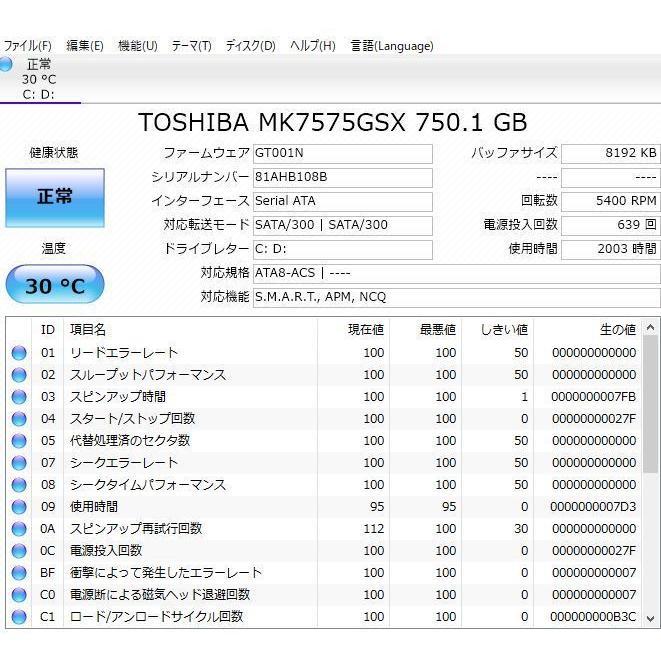Click the ファームウェア field GT001N
Image resolution: width=661 pixels, height=661 pixels.
[x=342, y=153]
